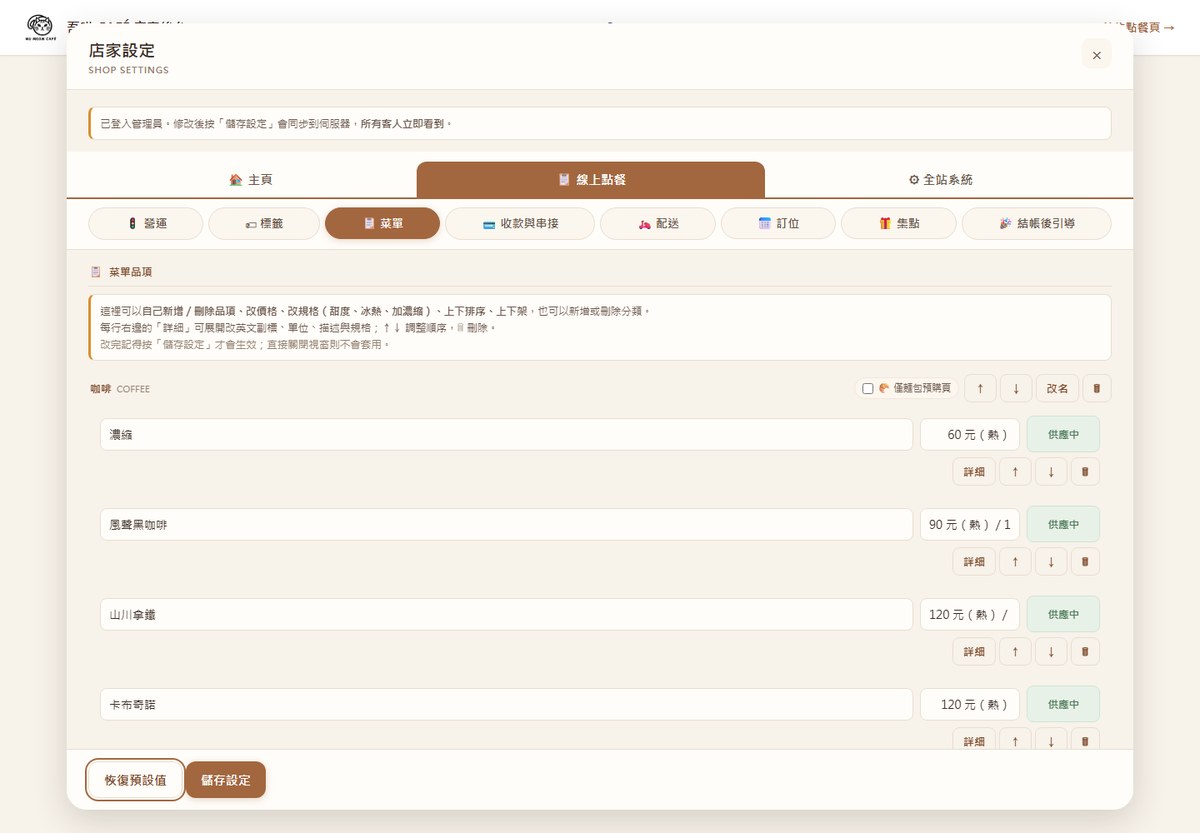
Task: Move the 濃縮 item down
Action: 1051,472
